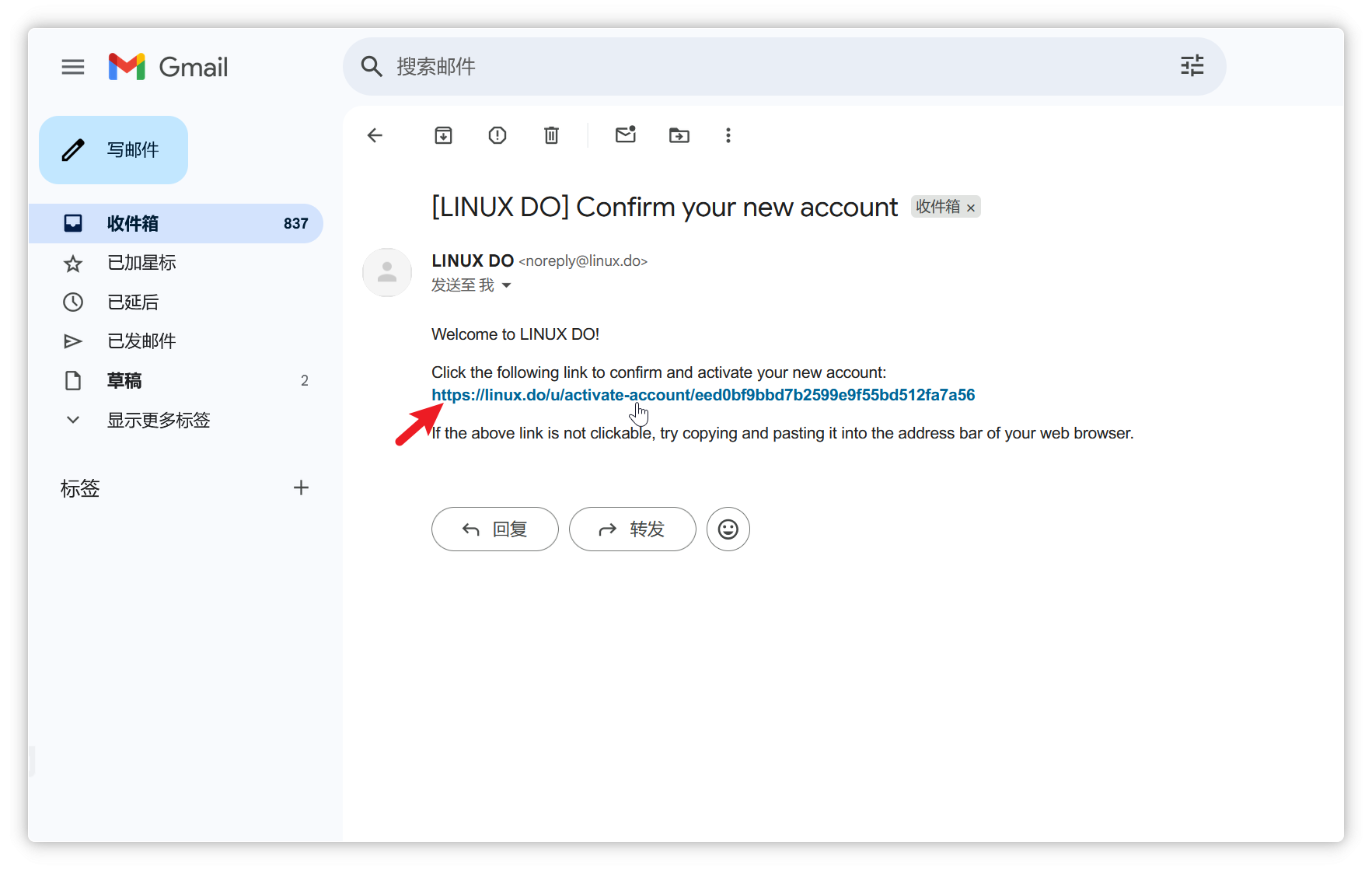This screenshot has height=870, width=1372.
Task: Insert an emoji reaction to the email
Action: tap(728, 529)
